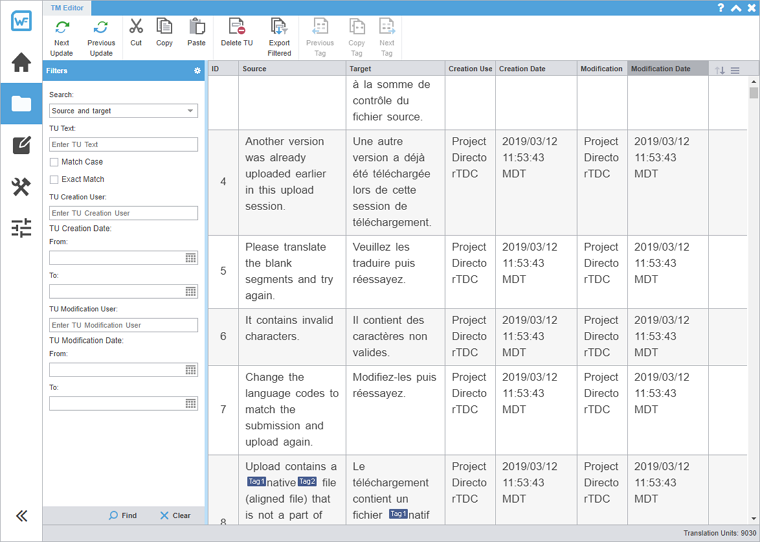
Task: Click the Filters panel gear icon
Action: (x=197, y=71)
